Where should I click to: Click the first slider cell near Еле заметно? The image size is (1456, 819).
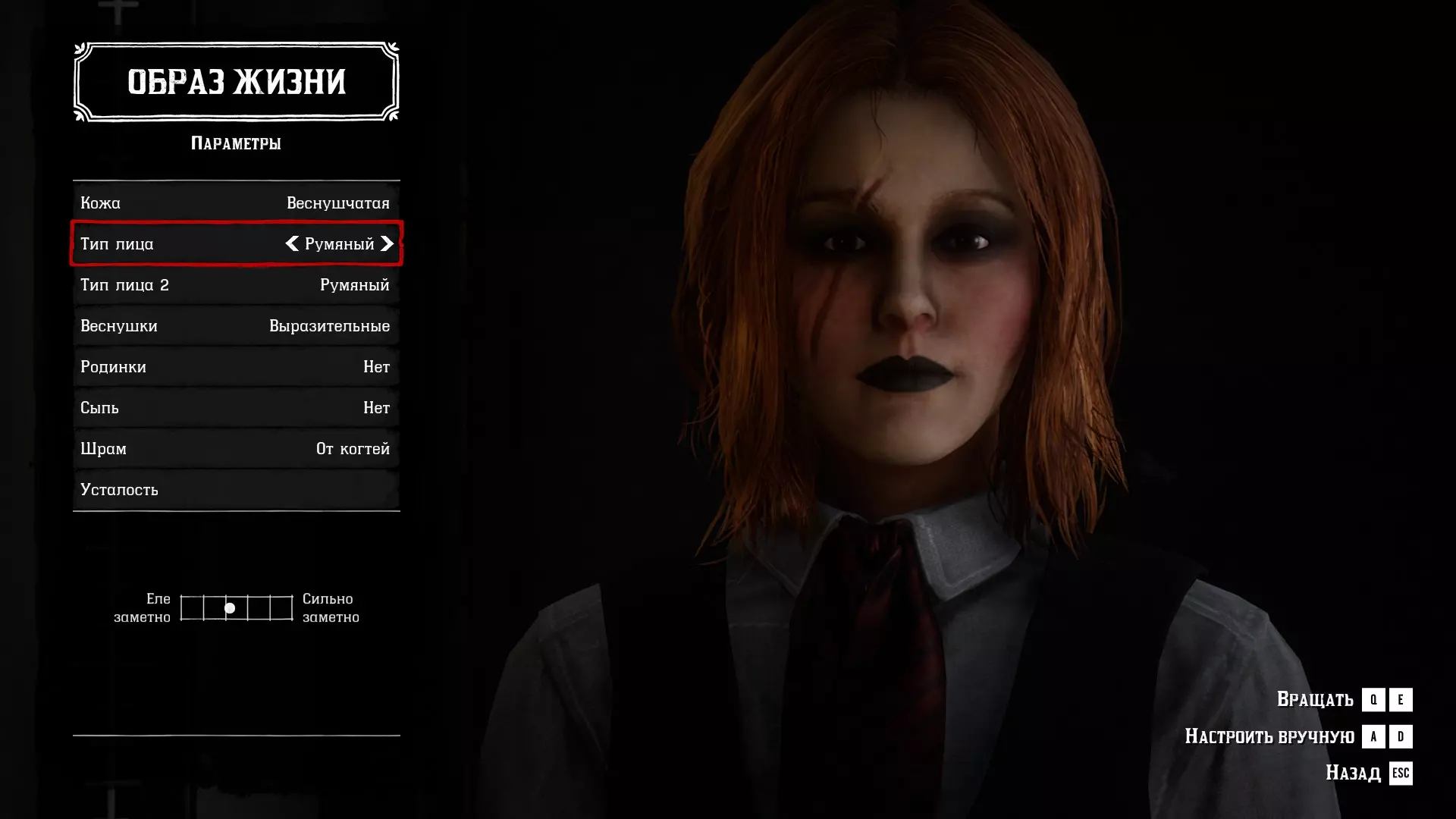click(192, 608)
